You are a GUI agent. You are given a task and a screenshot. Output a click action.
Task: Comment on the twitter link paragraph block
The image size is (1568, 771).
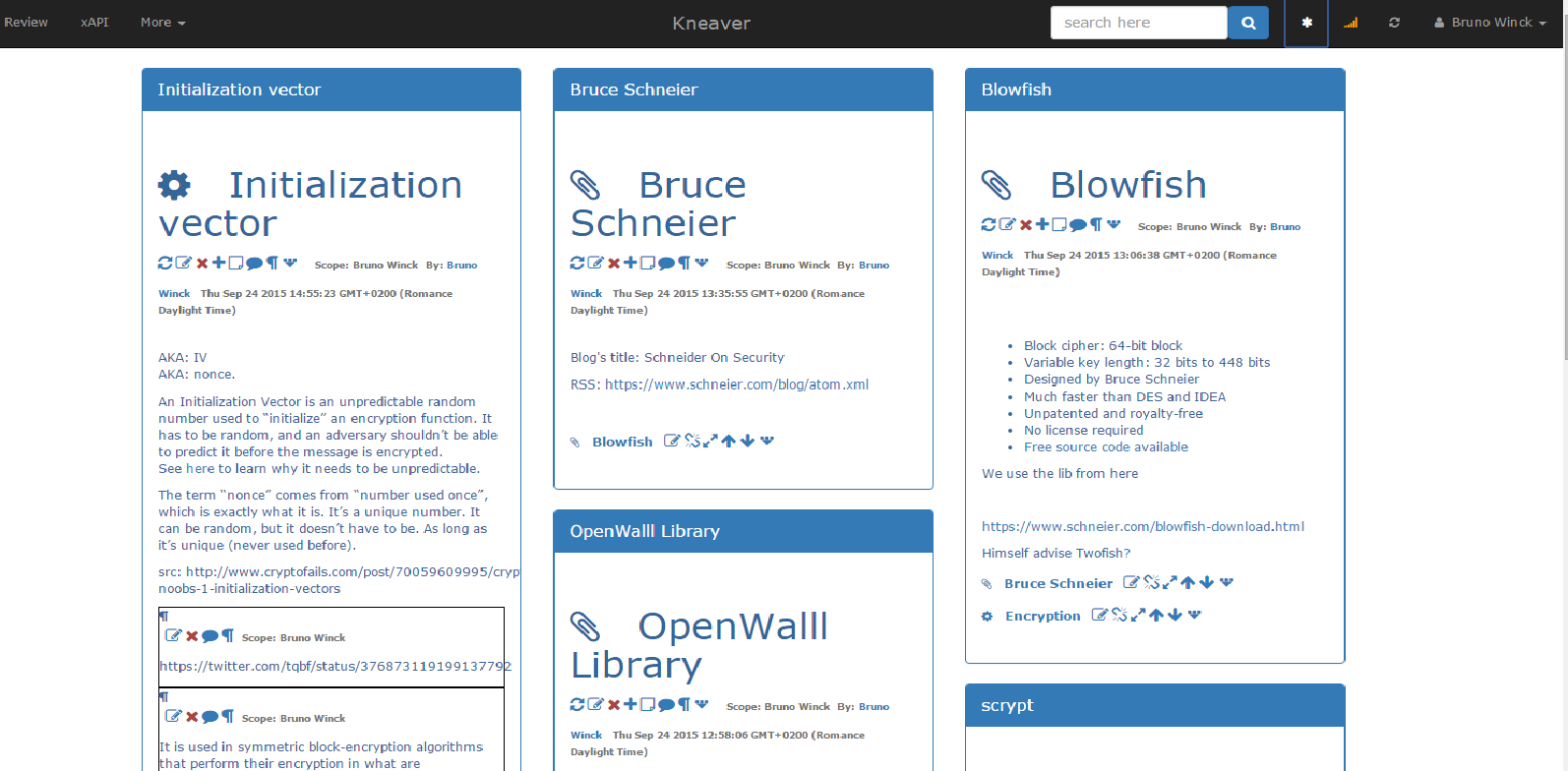pyautogui.click(x=210, y=636)
